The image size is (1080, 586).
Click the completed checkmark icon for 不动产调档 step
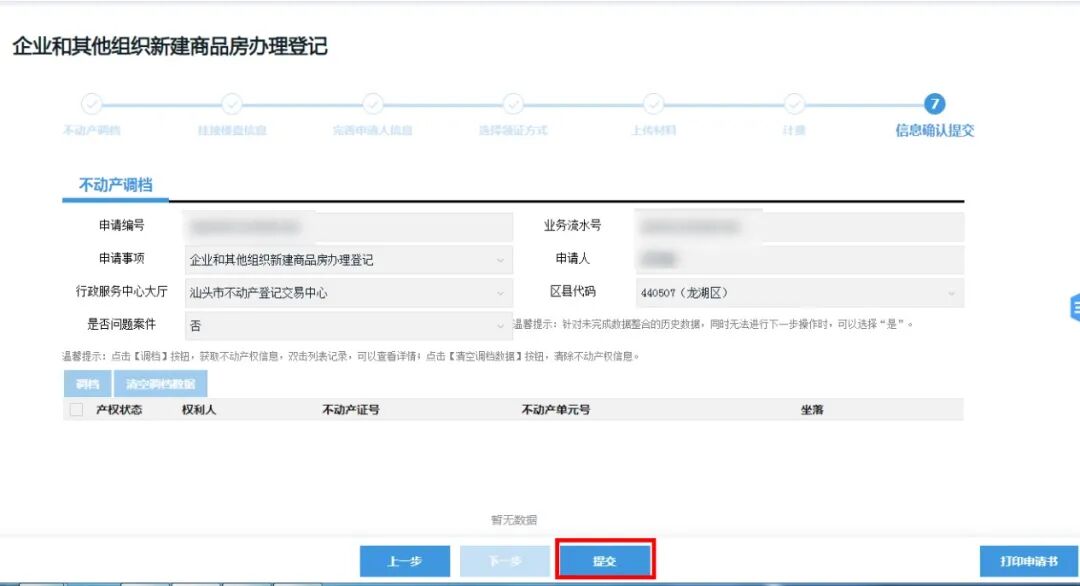click(x=93, y=104)
